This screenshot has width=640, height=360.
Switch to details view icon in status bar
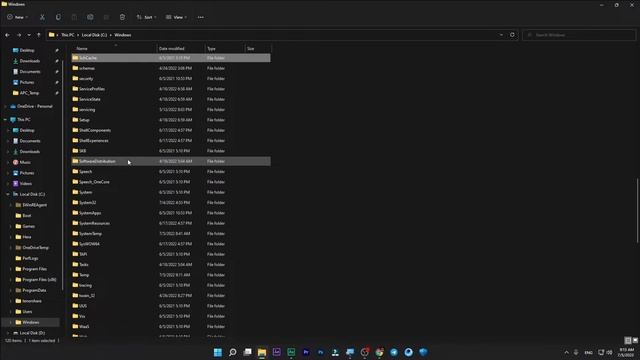(x=628, y=340)
